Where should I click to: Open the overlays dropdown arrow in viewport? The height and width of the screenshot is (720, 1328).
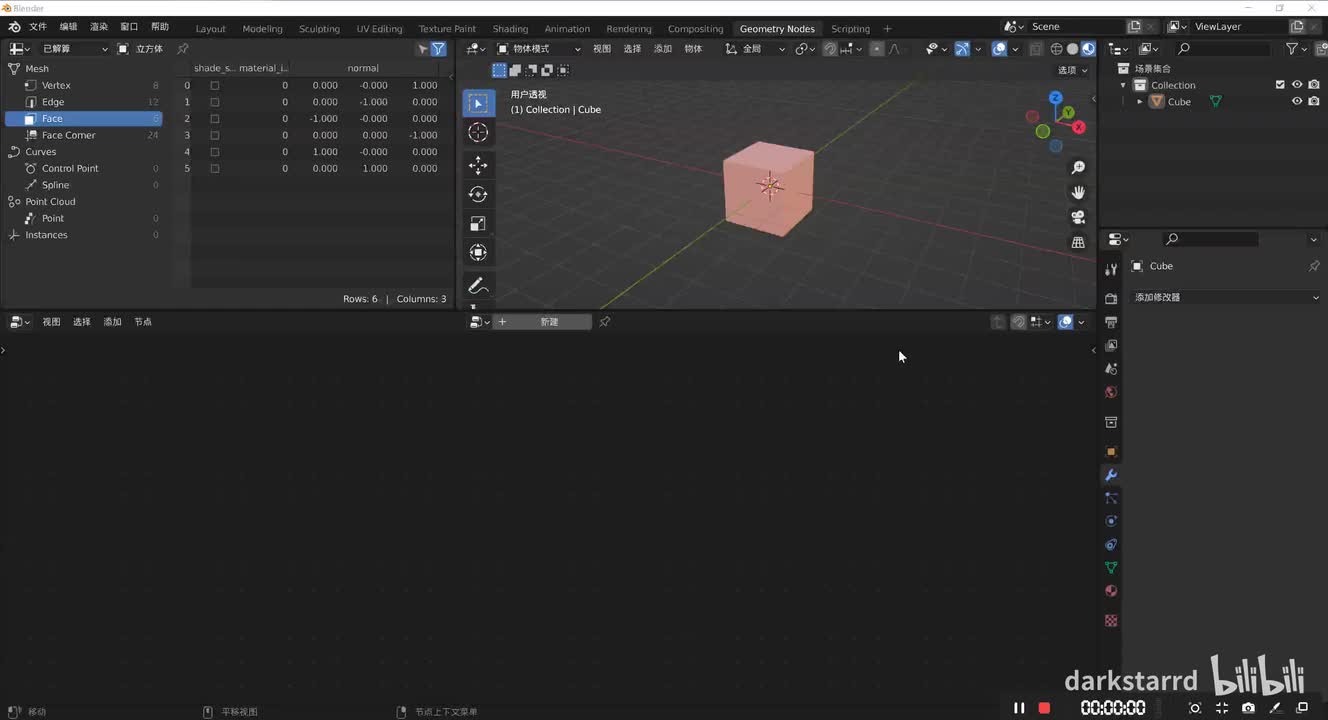tap(1015, 48)
